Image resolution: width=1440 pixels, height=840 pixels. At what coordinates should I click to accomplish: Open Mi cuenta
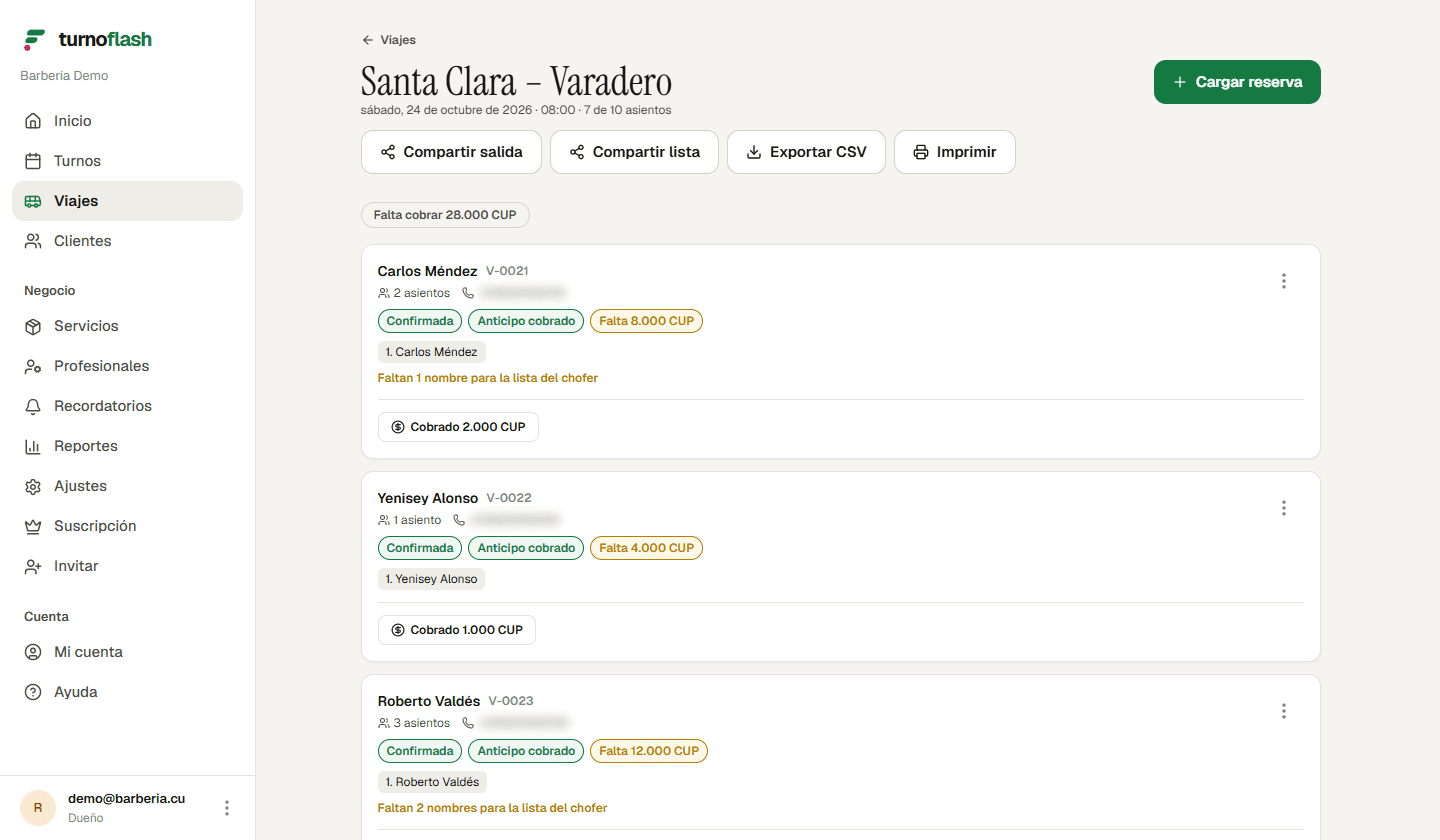coord(127,652)
